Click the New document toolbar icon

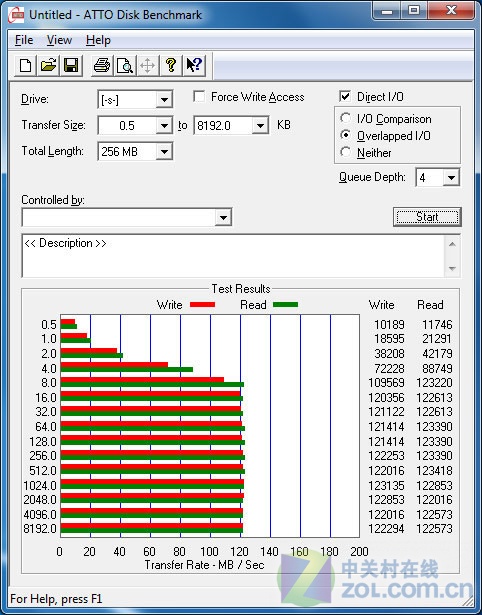25,65
